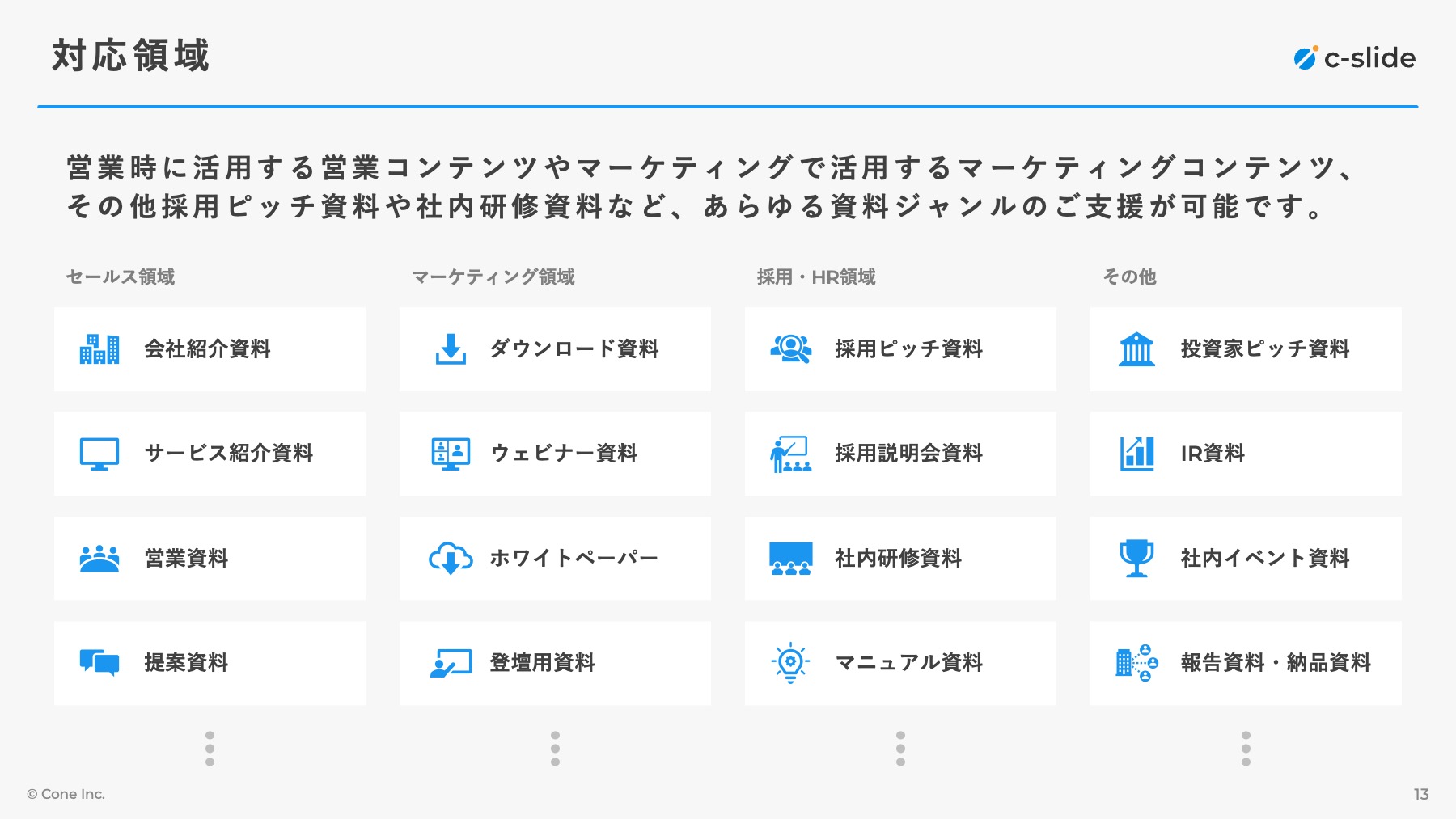Open the 社内研修資料 card

(900, 559)
